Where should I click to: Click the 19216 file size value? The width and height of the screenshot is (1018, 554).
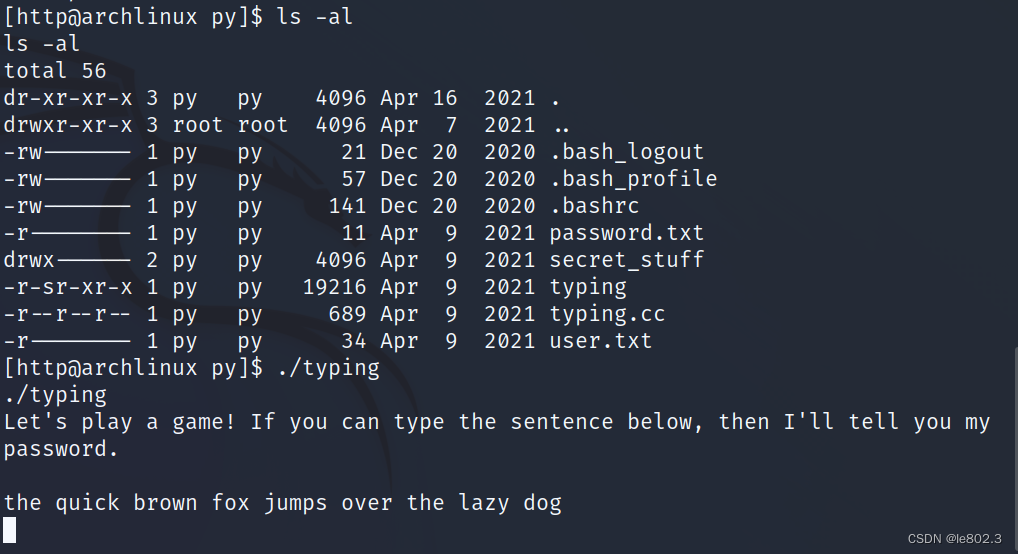tap(334, 287)
